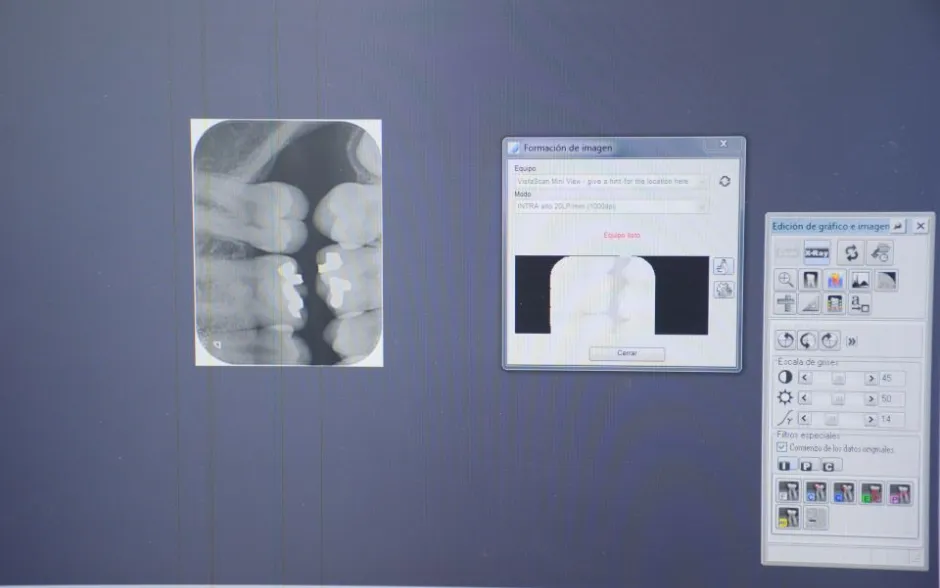This screenshot has width=940, height=588.
Task: Toggle the 'P' filter button
Action: (x=808, y=466)
